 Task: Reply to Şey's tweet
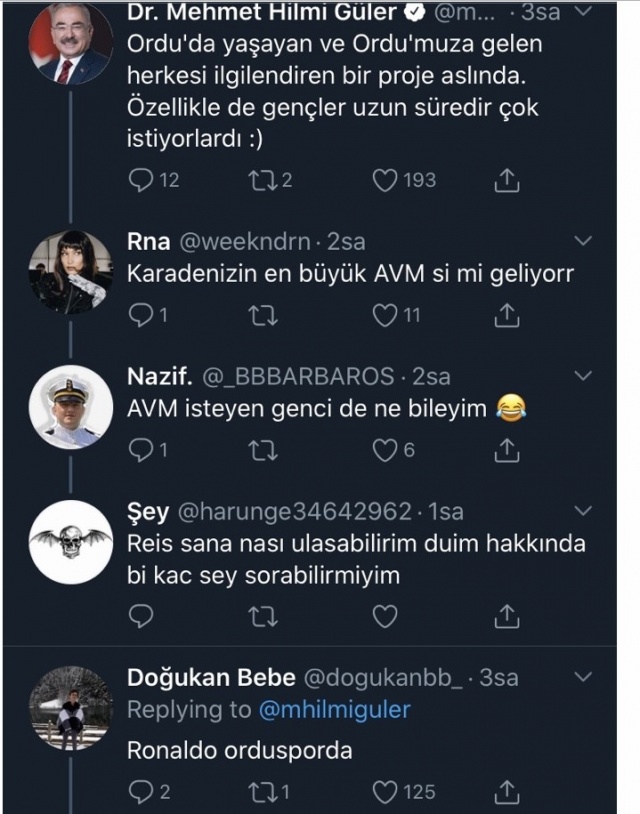tap(142, 616)
